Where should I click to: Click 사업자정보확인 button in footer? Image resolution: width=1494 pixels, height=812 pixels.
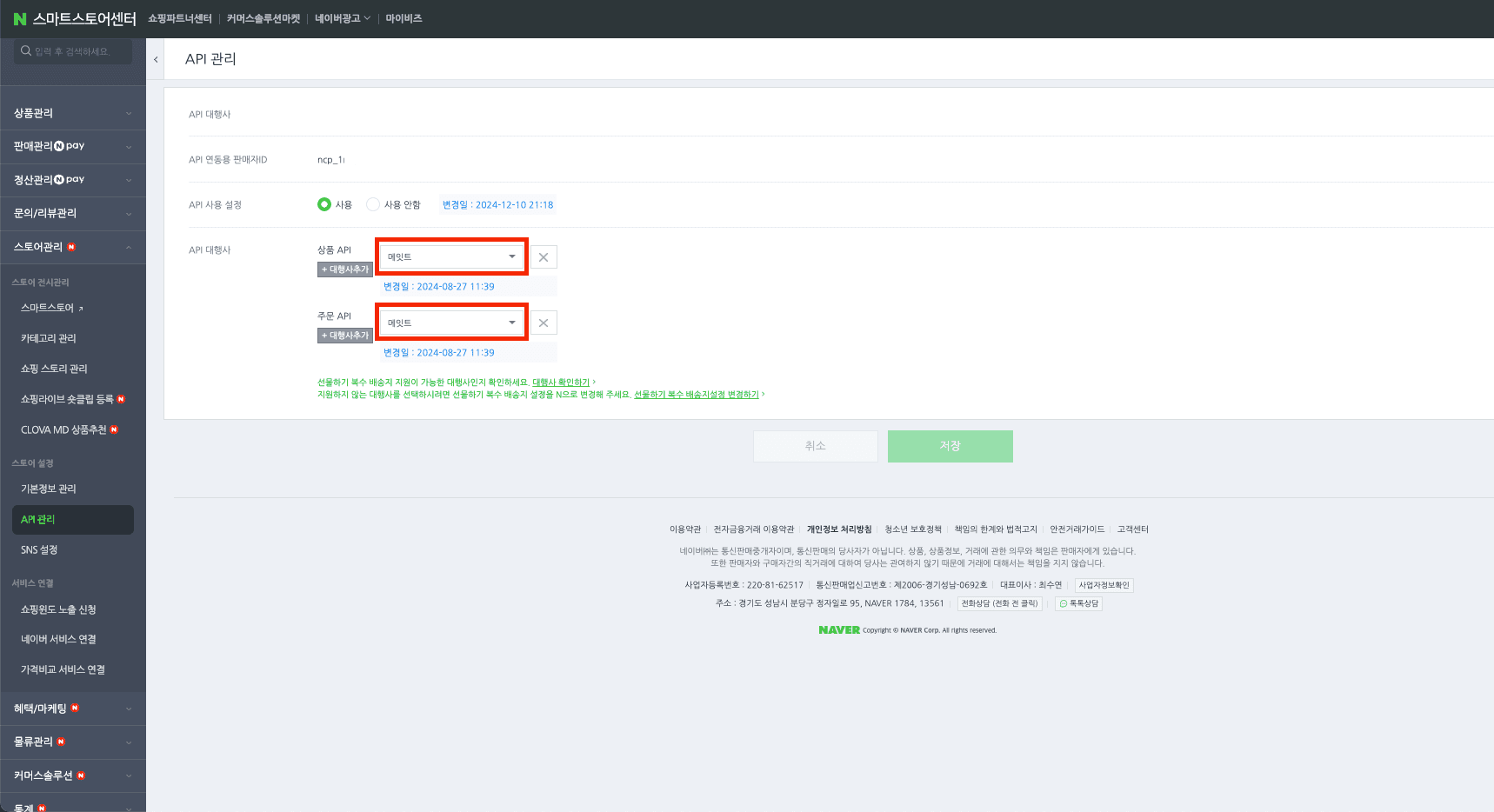[1104, 585]
